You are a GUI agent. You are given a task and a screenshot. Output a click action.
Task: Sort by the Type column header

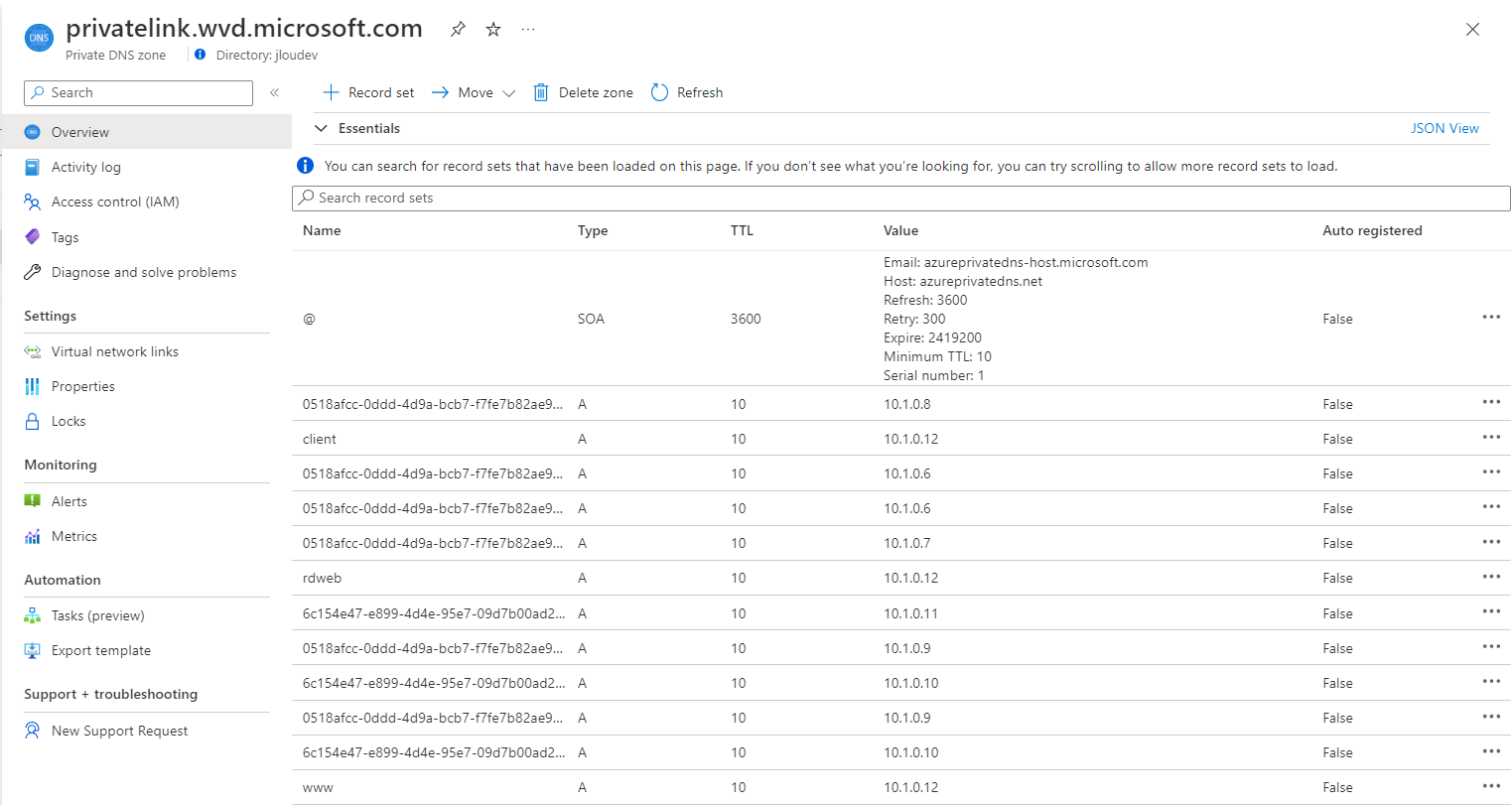(593, 230)
